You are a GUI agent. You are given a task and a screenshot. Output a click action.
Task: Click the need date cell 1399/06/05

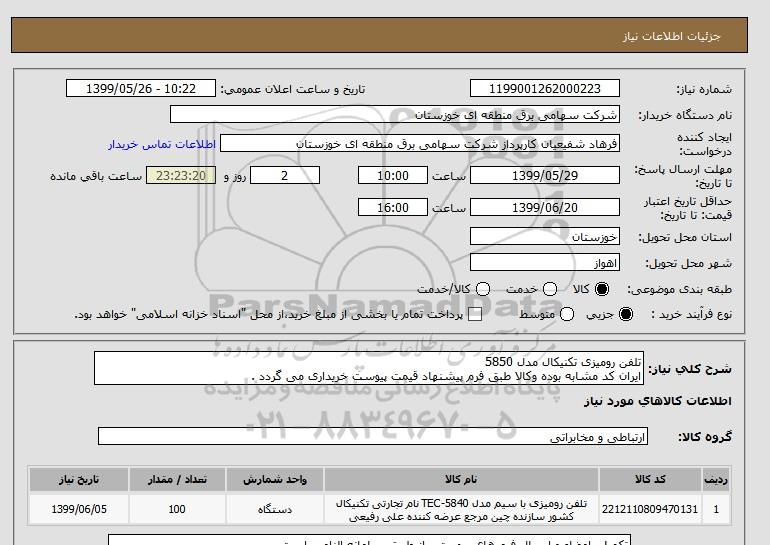point(79,509)
